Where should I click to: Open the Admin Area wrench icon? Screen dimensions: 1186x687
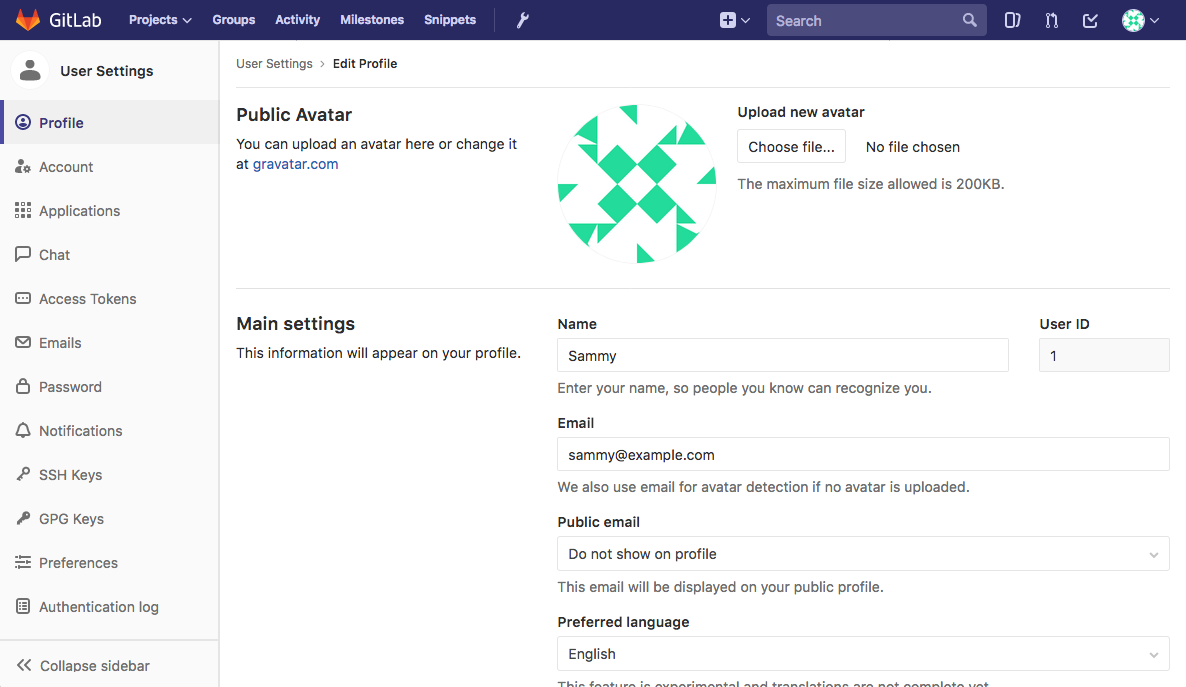coord(522,19)
